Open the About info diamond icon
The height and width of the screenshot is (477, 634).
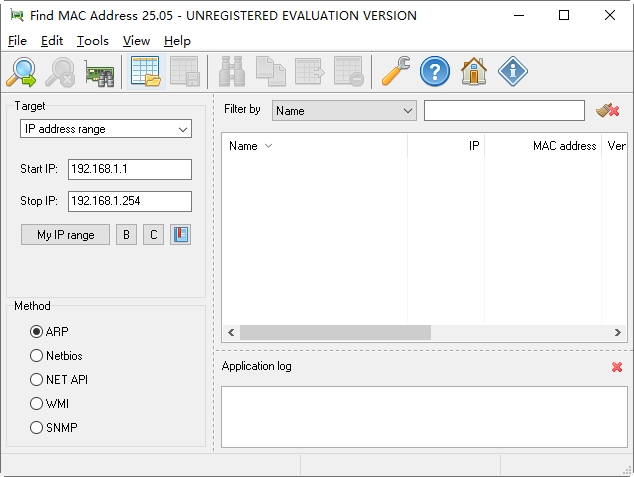512,72
